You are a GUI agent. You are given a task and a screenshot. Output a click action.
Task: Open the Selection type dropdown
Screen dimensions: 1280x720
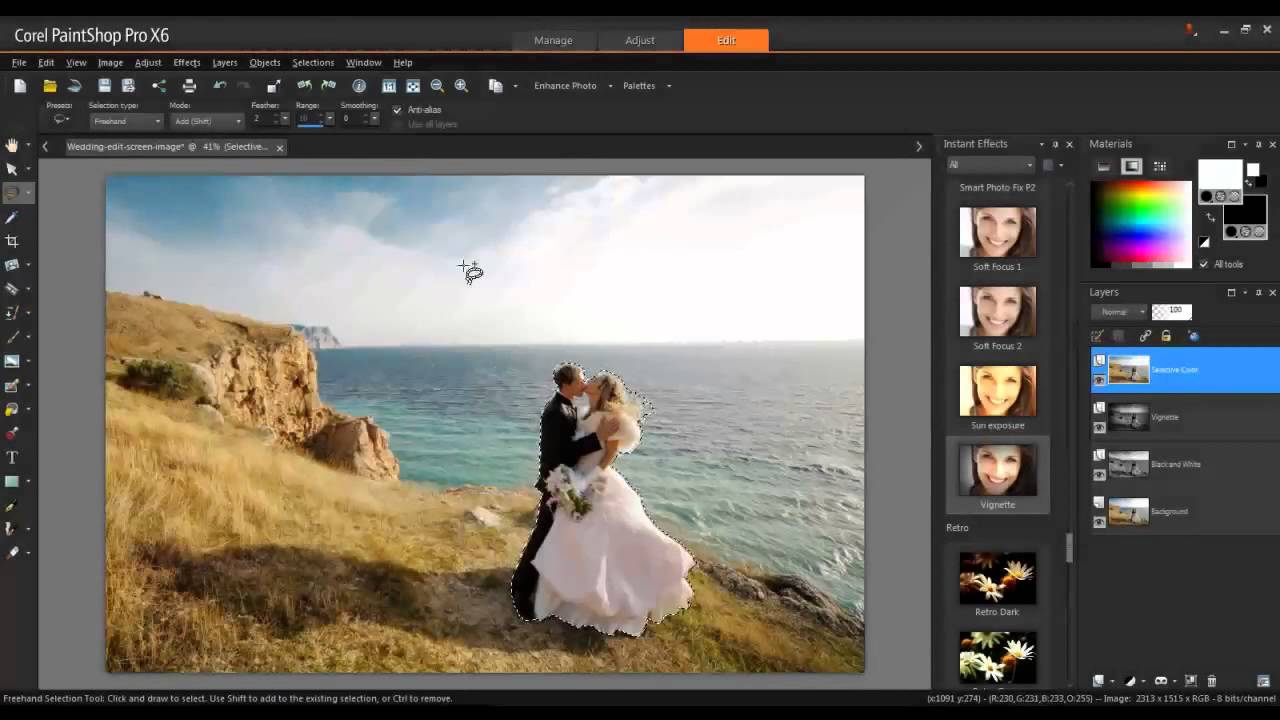pos(126,121)
